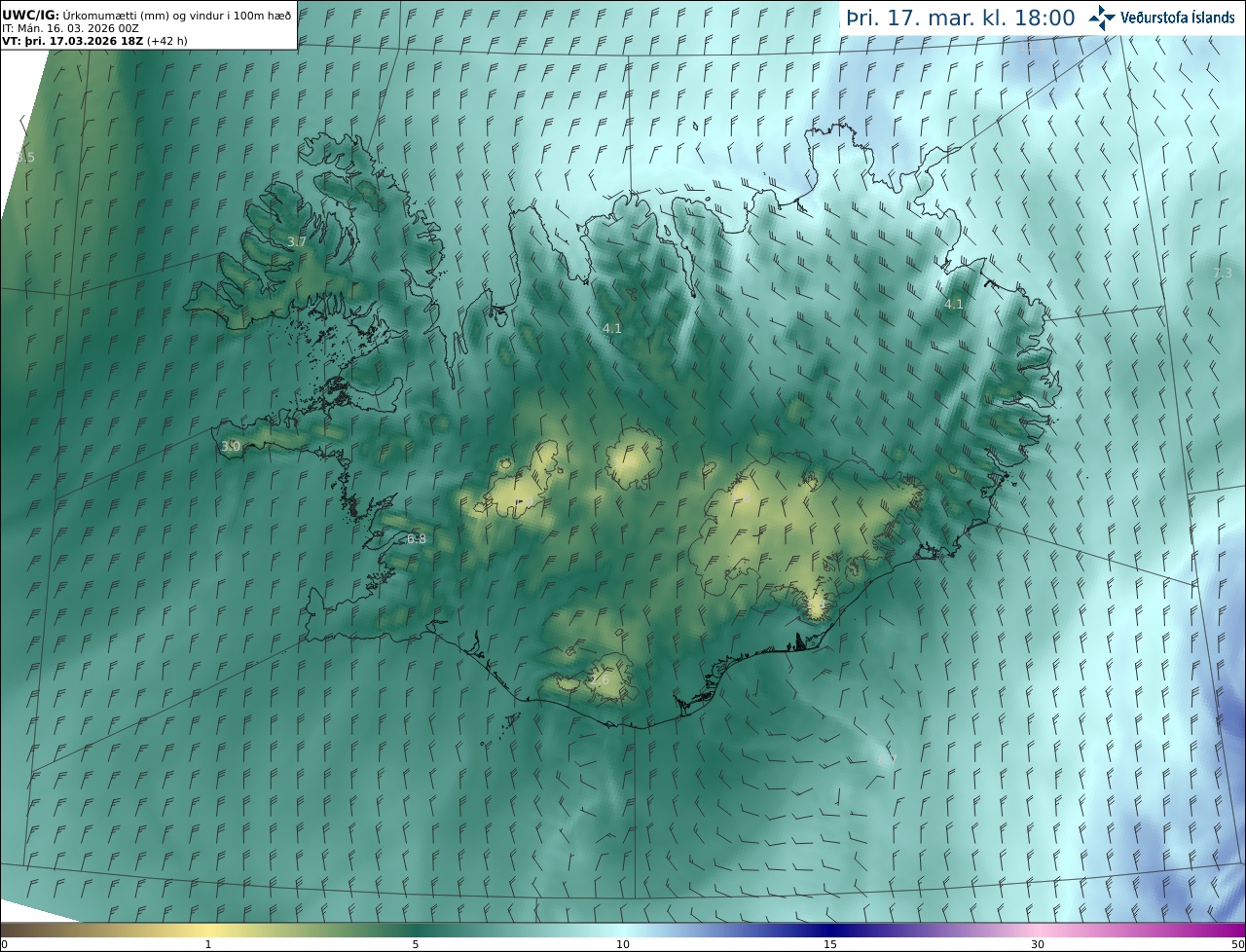The width and height of the screenshot is (1246, 952).
Task: Click the '1' tick on the color scale
Action: click(207, 944)
